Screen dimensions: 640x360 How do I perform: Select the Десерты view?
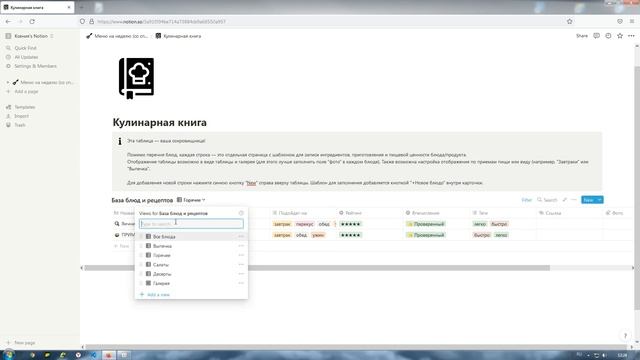coord(191,274)
